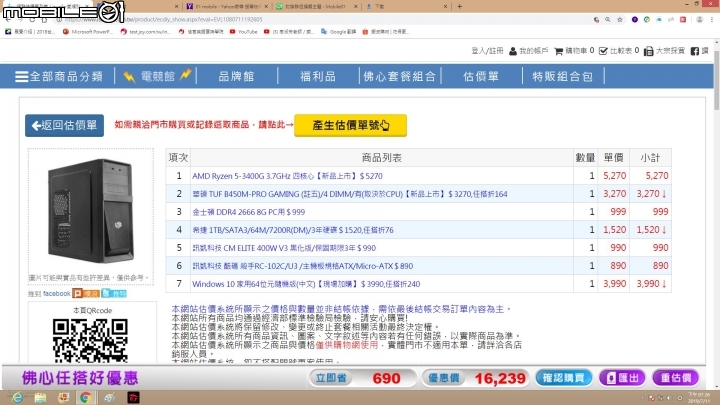The width and height of the screenshot is (720, 405).
Task: Click the 確認購買 confirm purchase button
Action: point(563,378)
